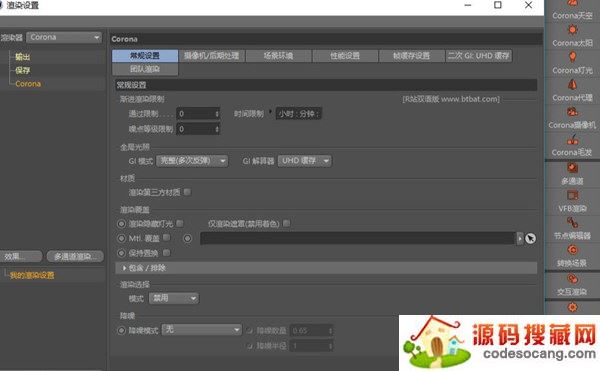Click the material override picker arrow icon
The width and height of the screenshot is (600, 371).
530,238
